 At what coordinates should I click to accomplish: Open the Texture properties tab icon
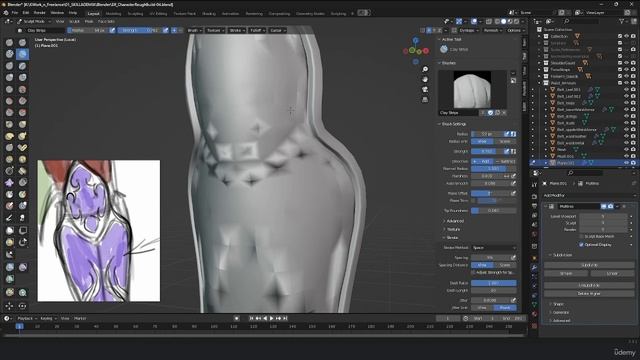click(534, 326)
